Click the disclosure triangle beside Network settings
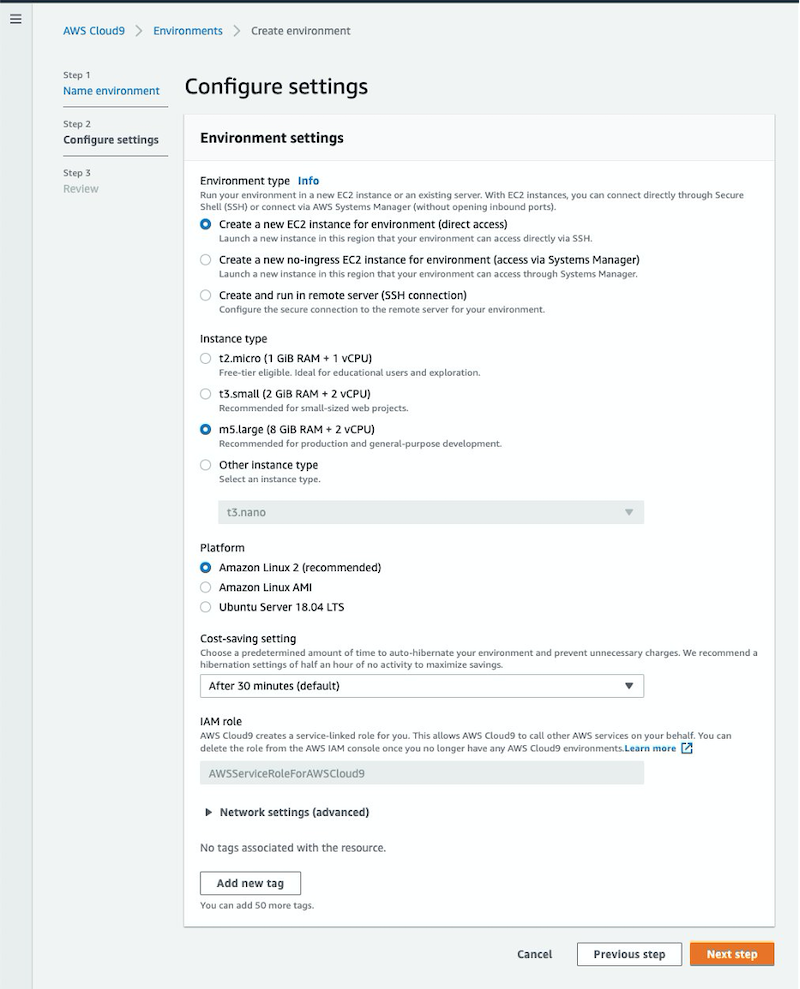 coord(209,812)
